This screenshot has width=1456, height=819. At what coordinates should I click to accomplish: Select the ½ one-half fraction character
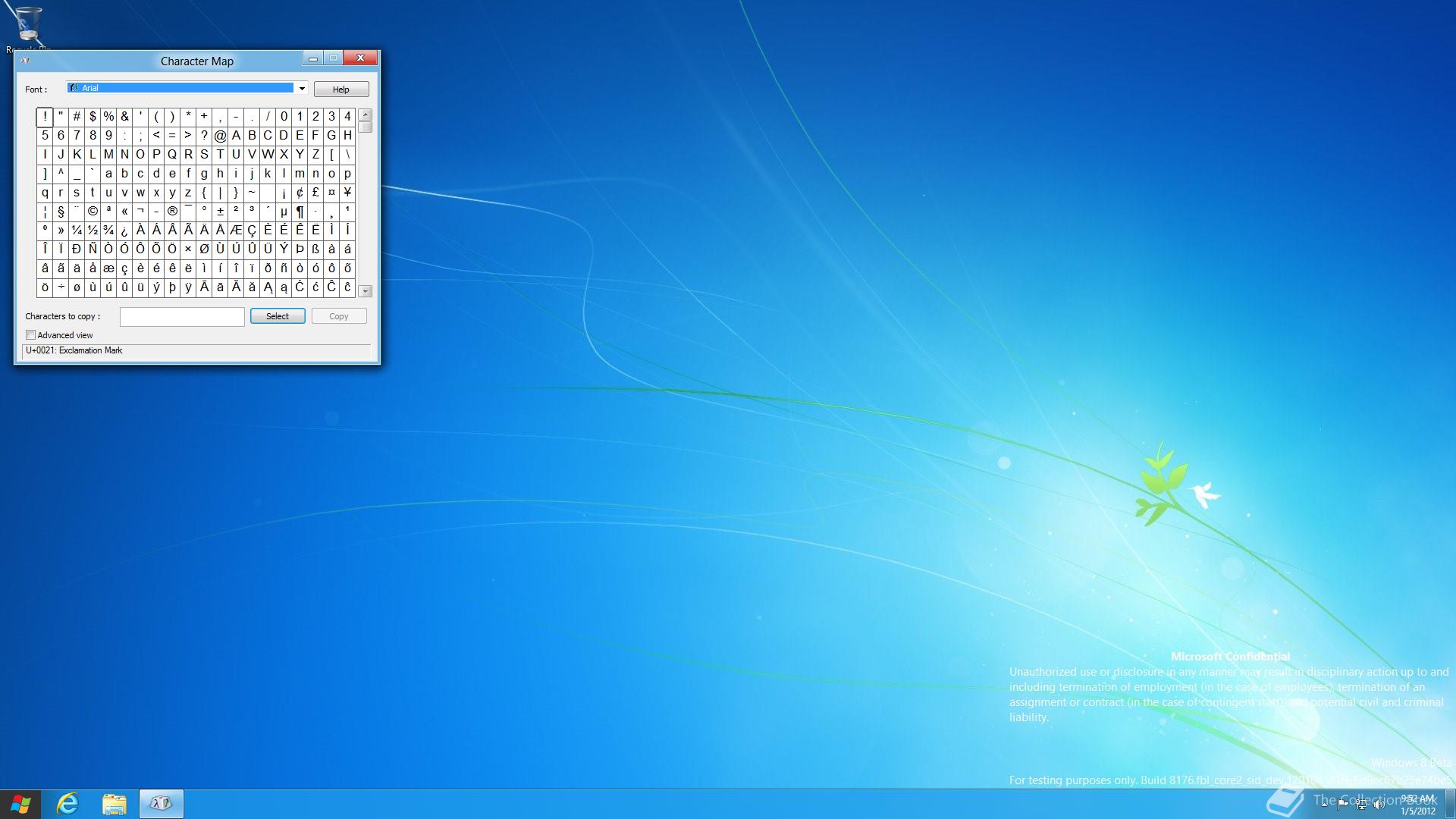tap(93, 231)
